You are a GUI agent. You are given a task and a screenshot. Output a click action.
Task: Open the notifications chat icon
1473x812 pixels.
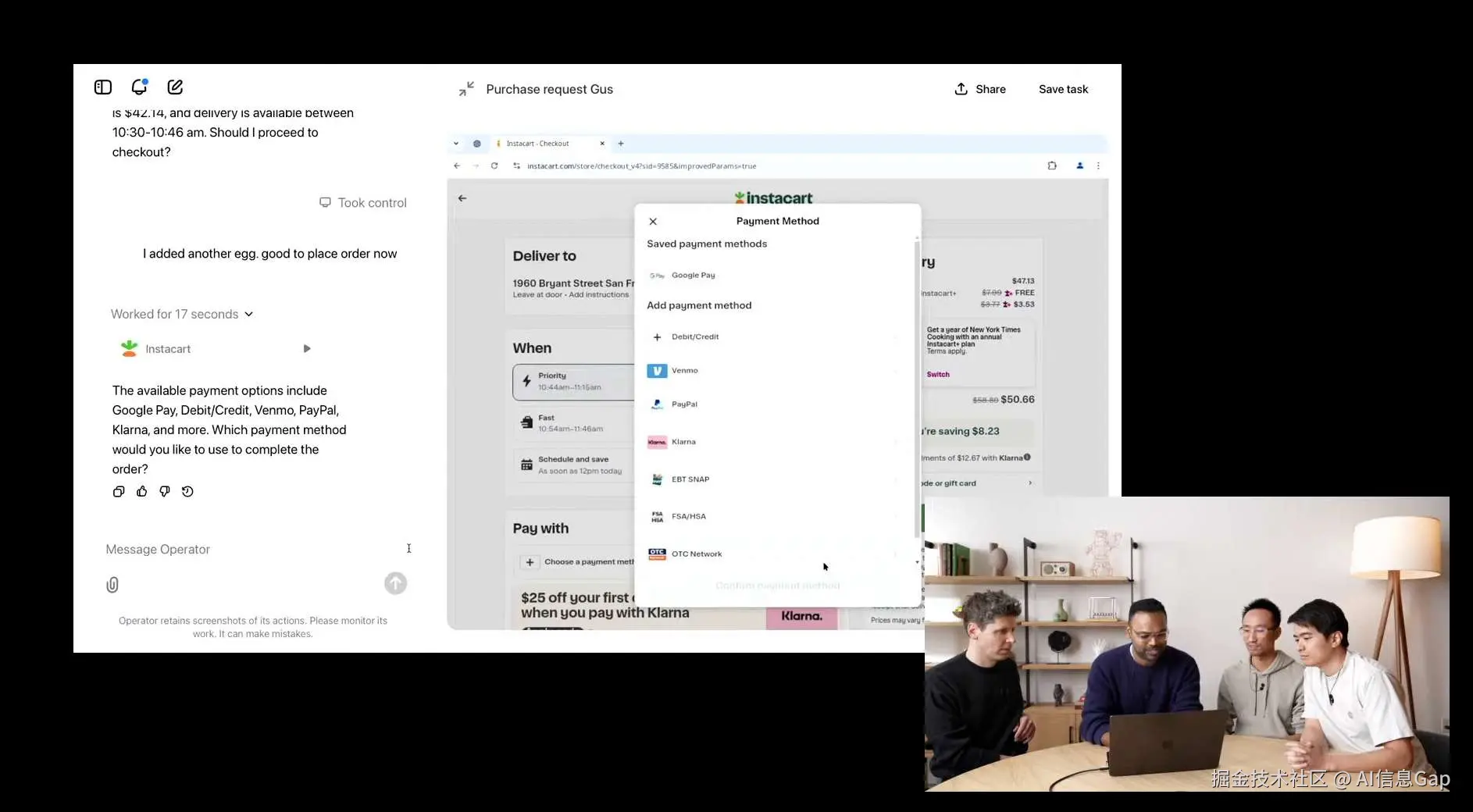[x=139, y=87]
